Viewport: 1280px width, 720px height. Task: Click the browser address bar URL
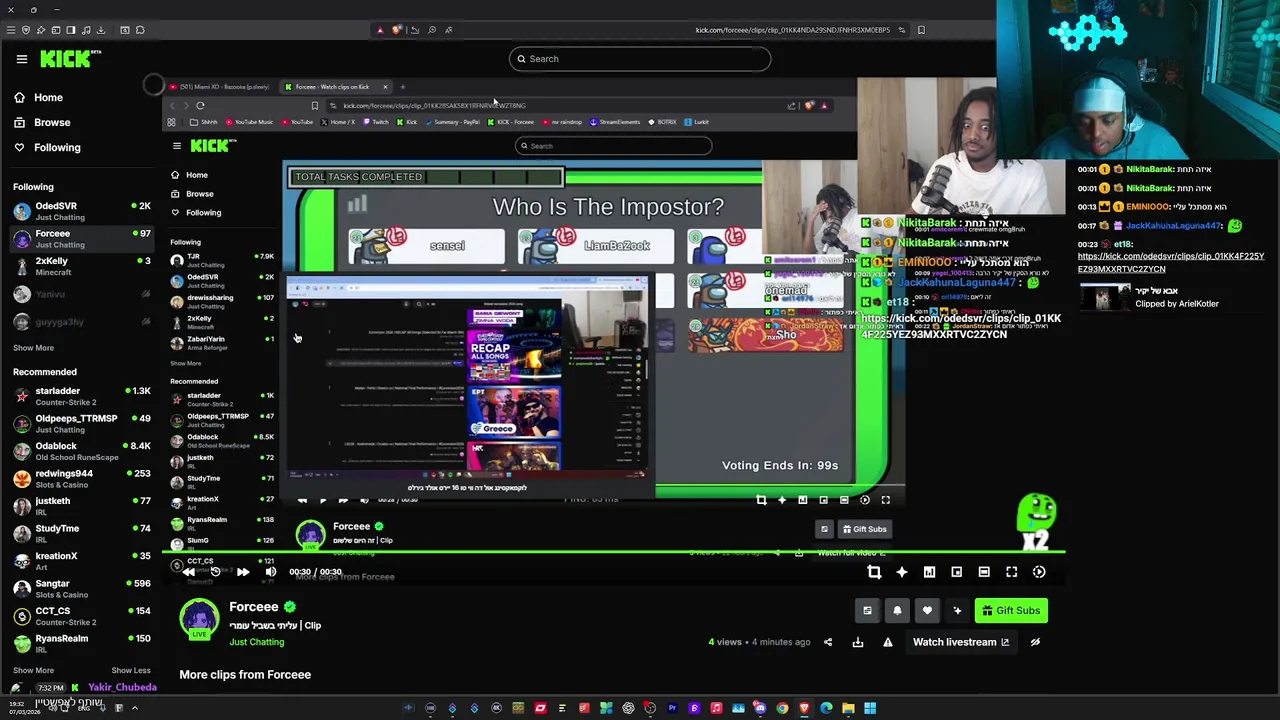[x=793, y=30]
